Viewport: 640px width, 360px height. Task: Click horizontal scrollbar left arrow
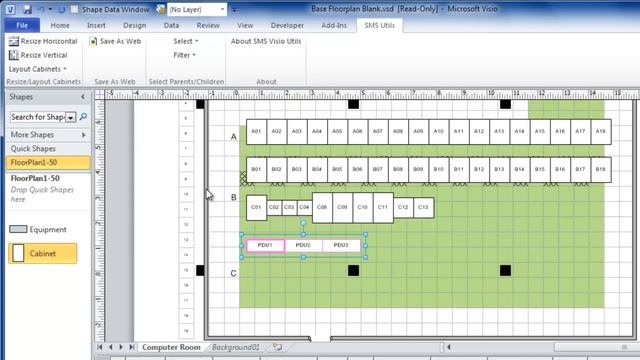click(x=449, y=347)
